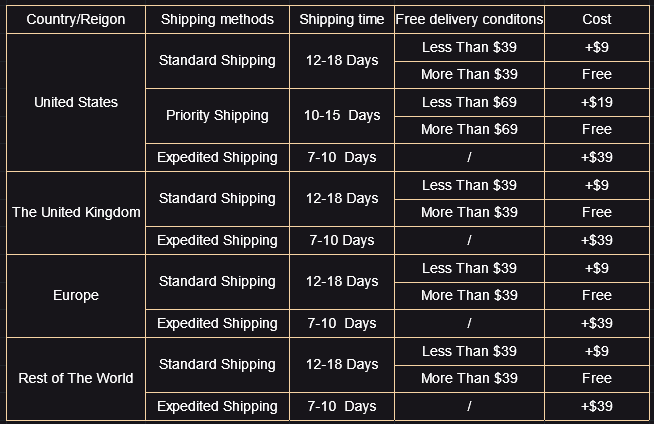The width and height of the screenshot is (654, 424).
Task: Select Rest of The World +$39 cost
Action: pos(597,406)
